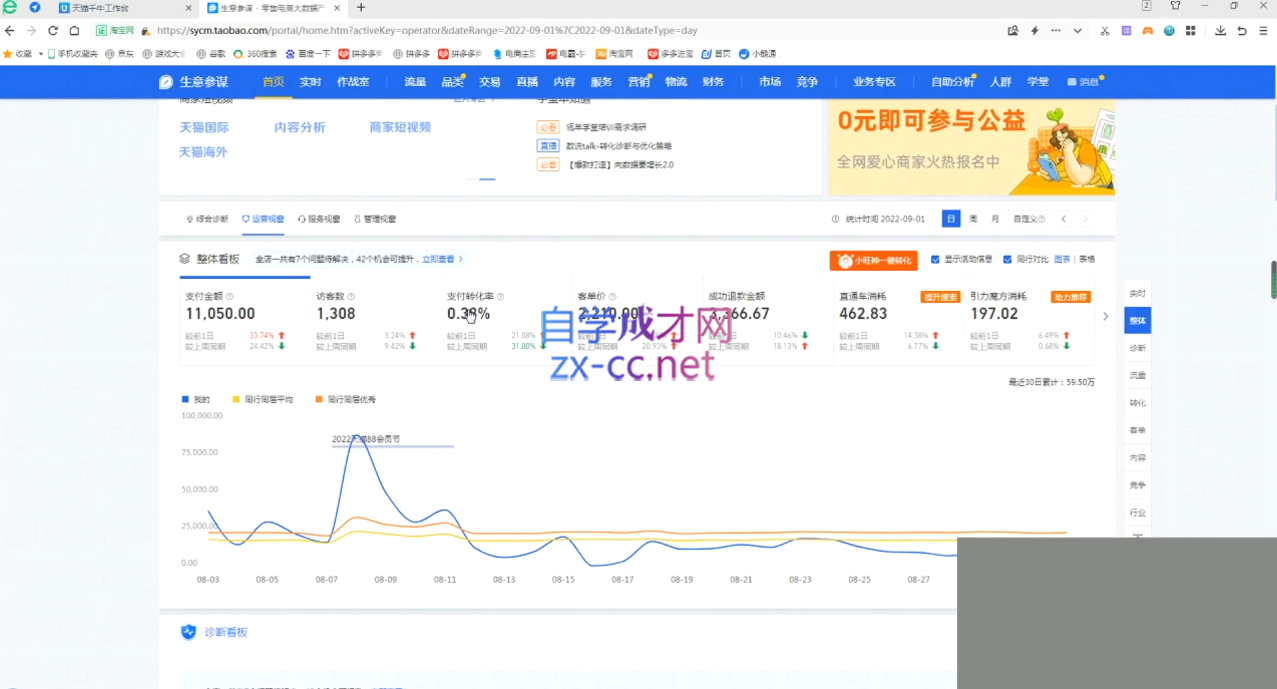Click the browser home icon
Screen dimensions: 1277x689
click(x=74, y=31)
